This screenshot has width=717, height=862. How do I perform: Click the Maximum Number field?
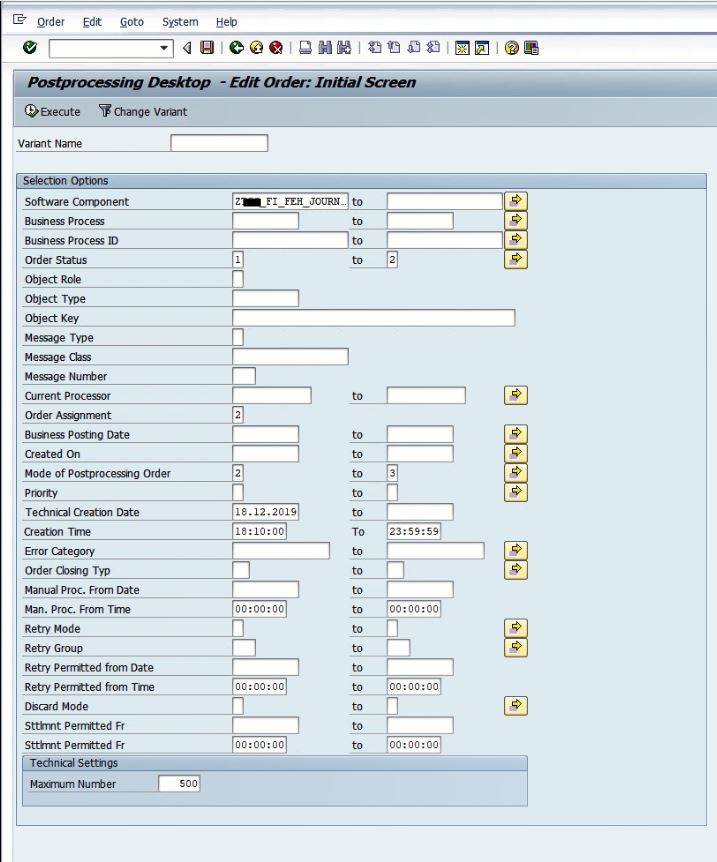click(179, 783)
